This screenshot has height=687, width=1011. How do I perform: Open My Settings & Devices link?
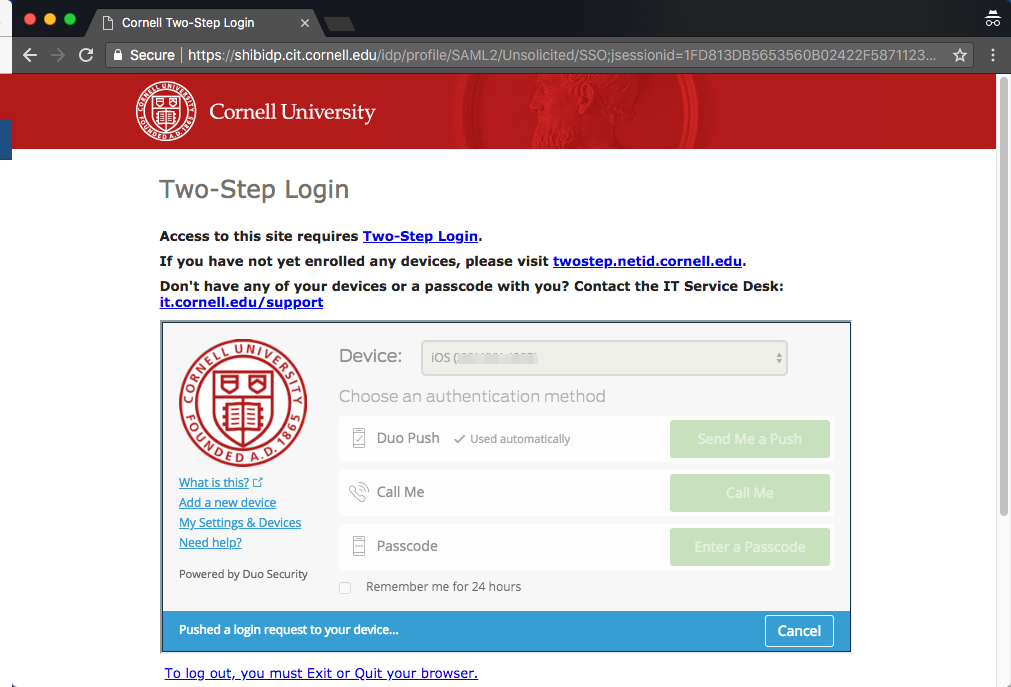coord(240,523)
